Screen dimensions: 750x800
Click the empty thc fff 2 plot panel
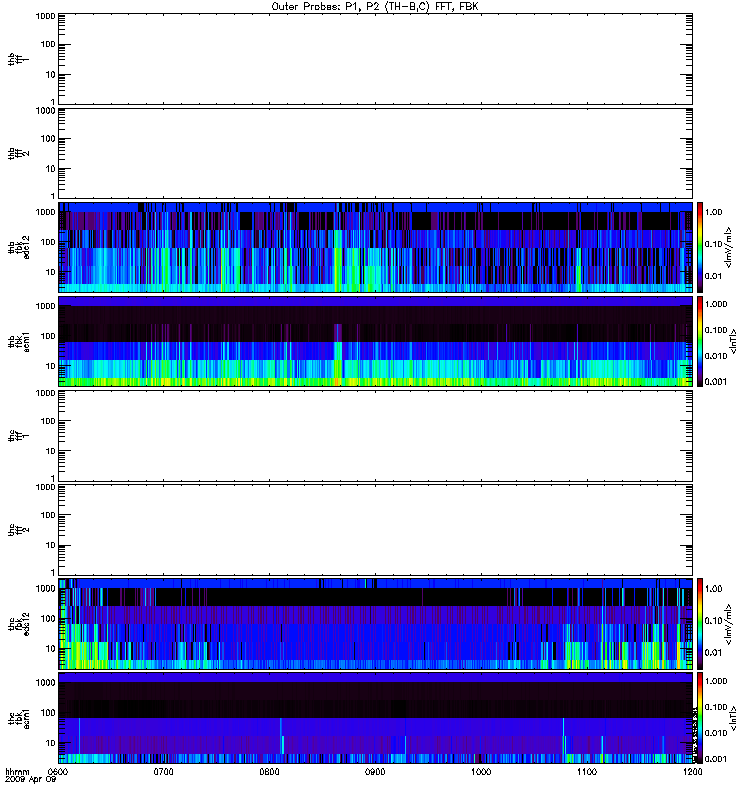point(375,530)
